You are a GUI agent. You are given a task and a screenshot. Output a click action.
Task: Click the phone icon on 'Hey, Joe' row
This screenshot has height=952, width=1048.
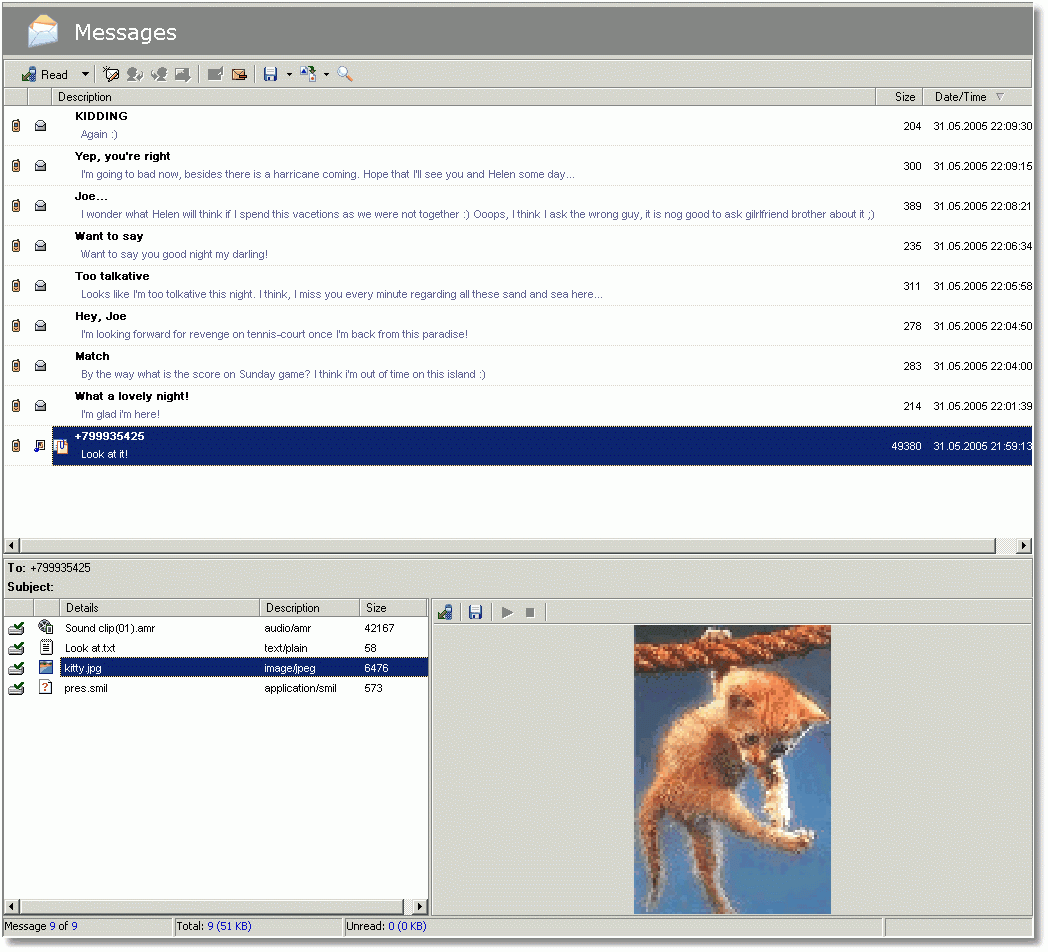tap(16, 326)
